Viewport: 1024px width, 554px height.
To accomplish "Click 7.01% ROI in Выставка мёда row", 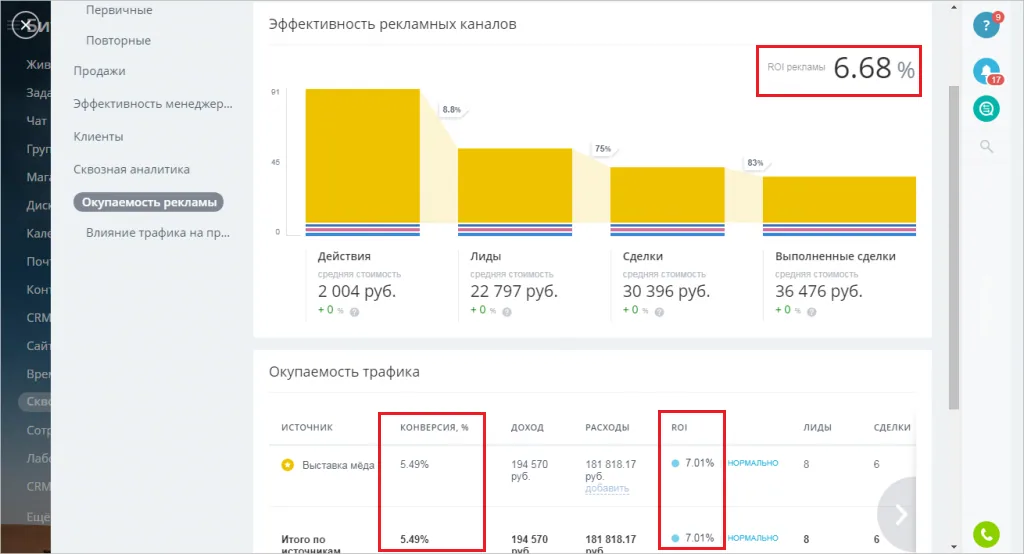I will (x=699, y=463).
